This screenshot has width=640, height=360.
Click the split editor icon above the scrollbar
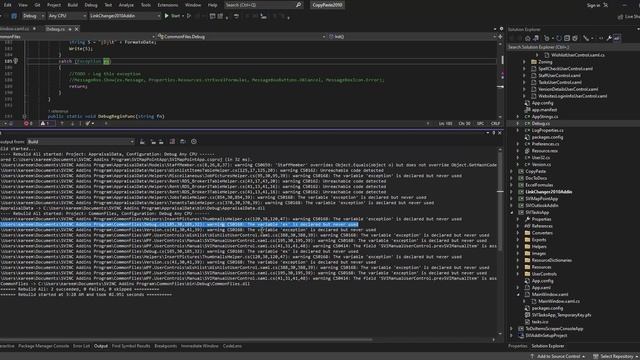pyautogui.click(x=500, y=36)
